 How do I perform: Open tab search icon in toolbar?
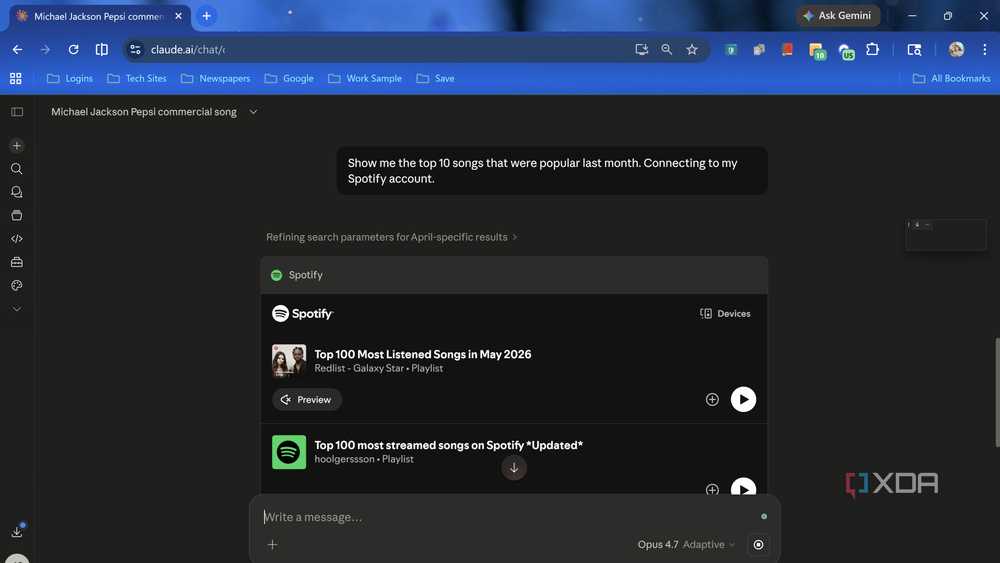coord(914,49)
